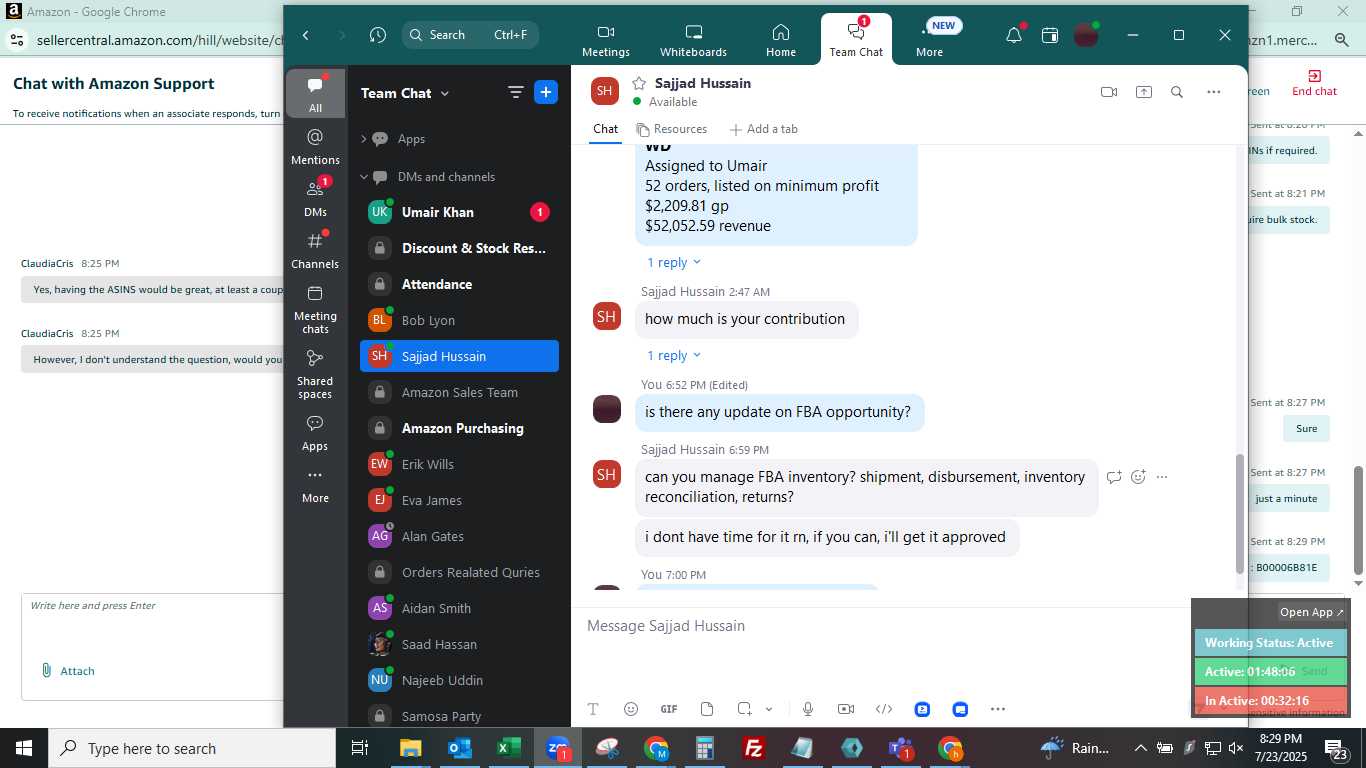Click the Zoom Search box

[470, 35]
